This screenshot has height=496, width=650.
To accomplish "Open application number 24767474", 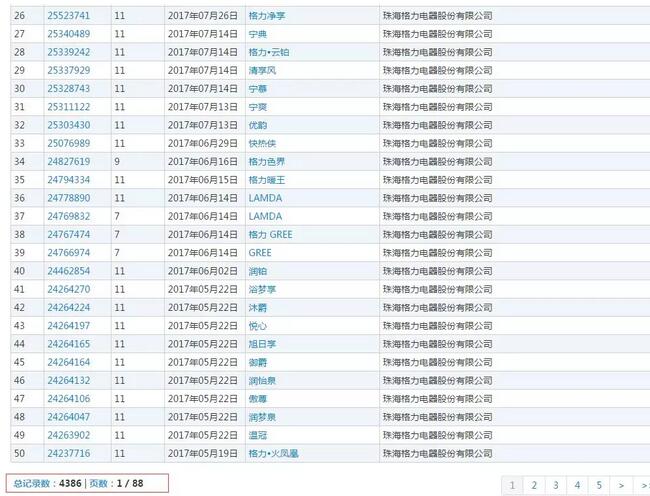I will pyautogui.click(x=68, y=235).
